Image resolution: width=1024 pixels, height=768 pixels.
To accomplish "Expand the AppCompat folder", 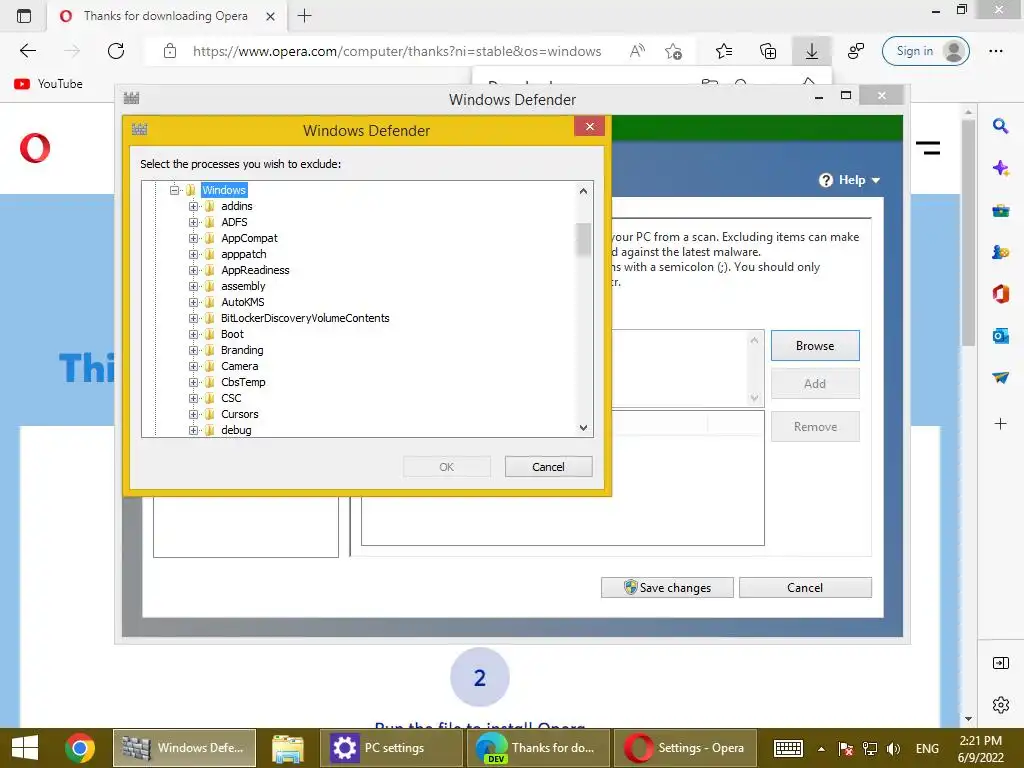I will coord(193,238).
